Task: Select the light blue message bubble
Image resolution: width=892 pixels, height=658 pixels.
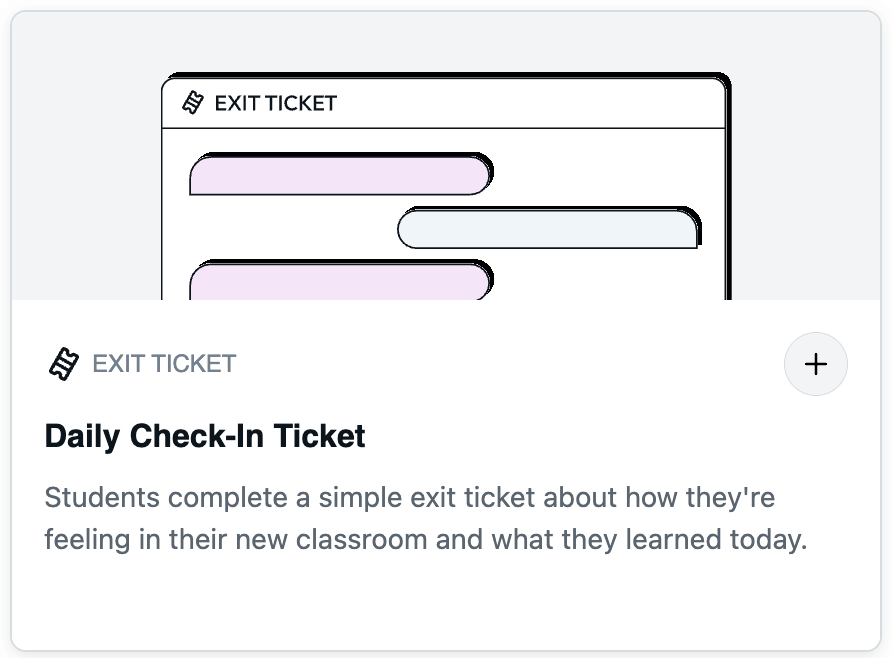Action: click(x=548, y=227)
